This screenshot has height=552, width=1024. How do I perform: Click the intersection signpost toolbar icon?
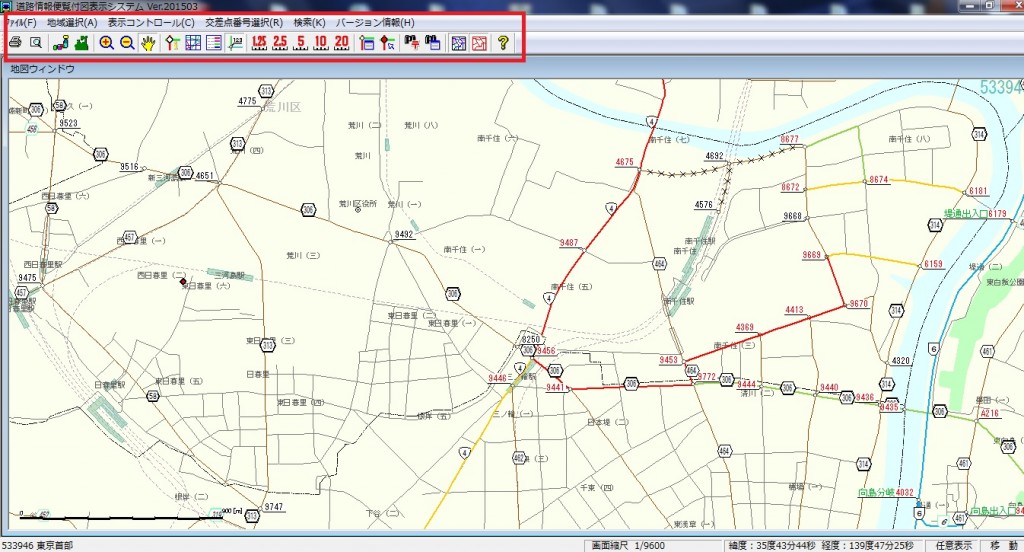click(172, 43)
